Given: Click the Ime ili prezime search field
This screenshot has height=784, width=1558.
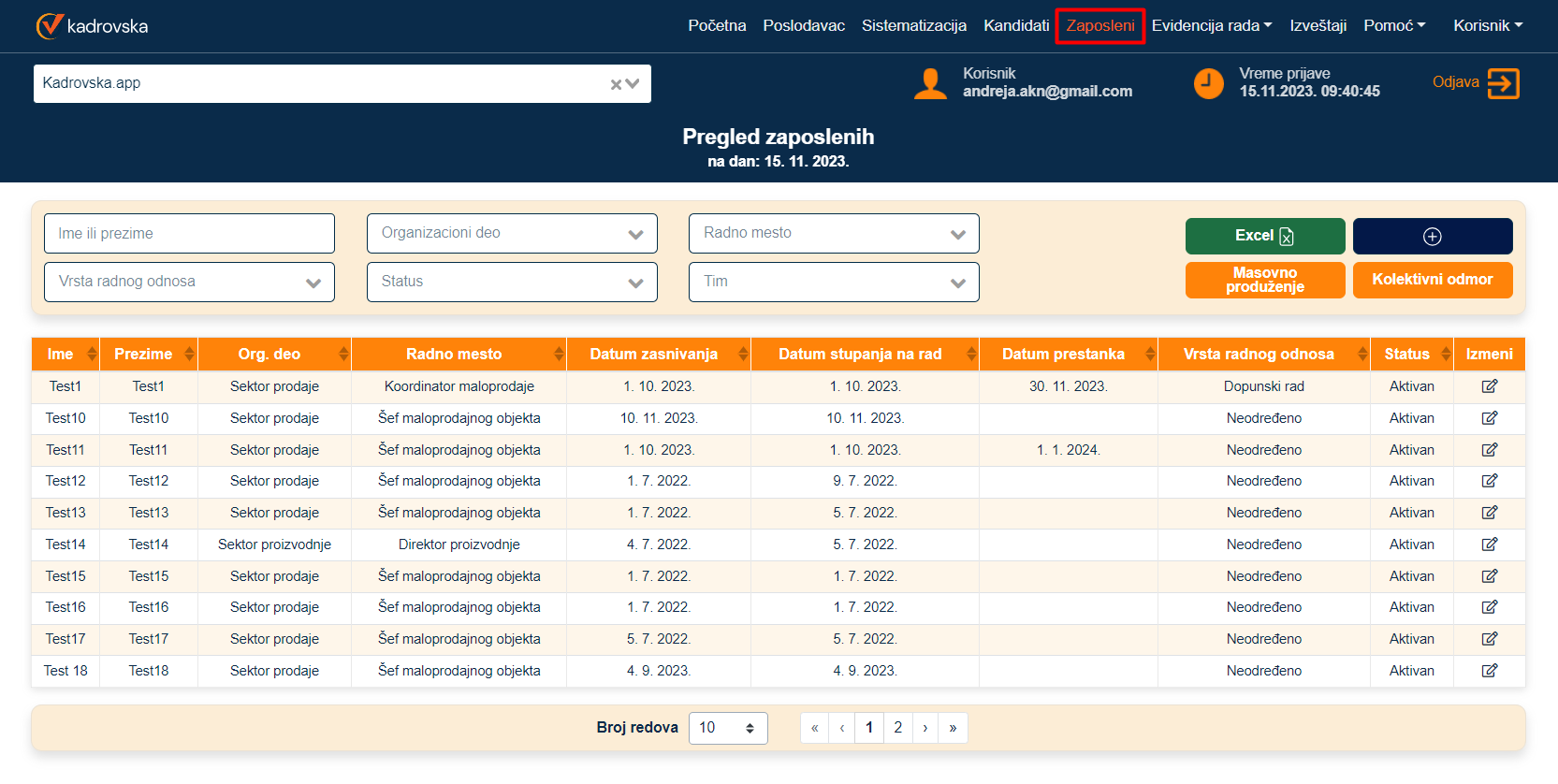Looking at the screenshot, I should (189, 234).
